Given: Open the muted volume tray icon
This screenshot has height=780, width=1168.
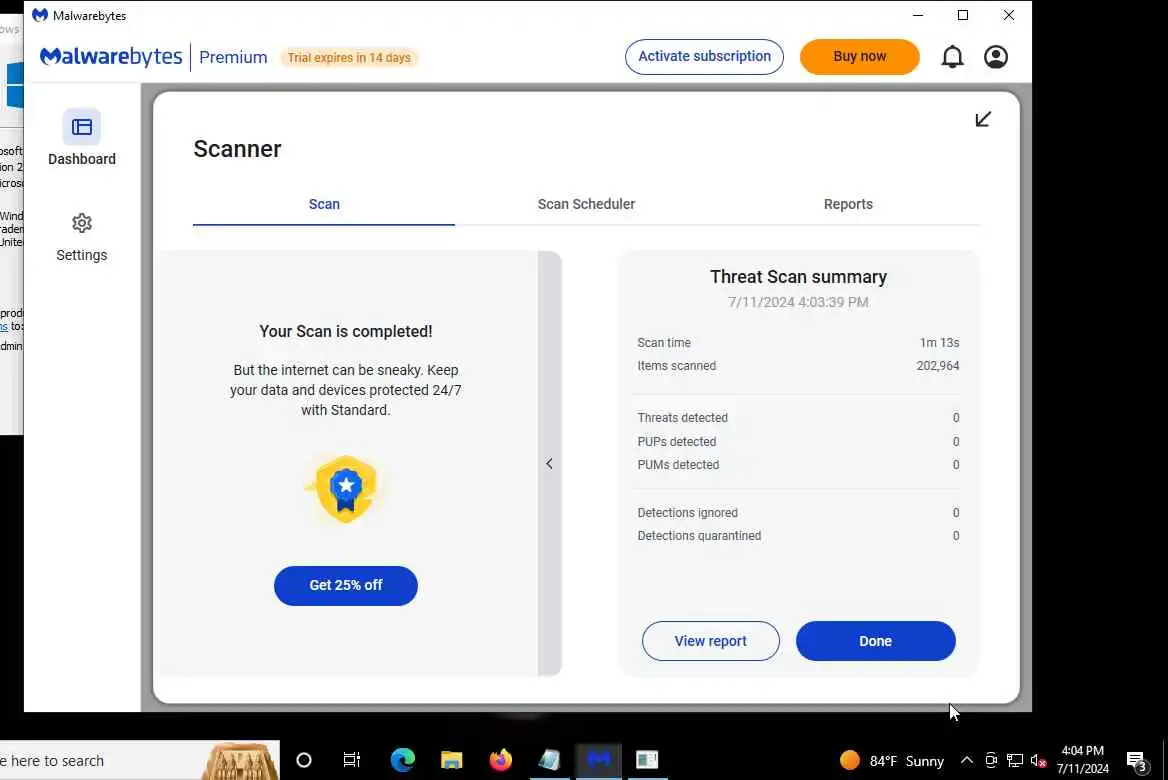Looking at the screenshot, I should [x=1038, y=761].
